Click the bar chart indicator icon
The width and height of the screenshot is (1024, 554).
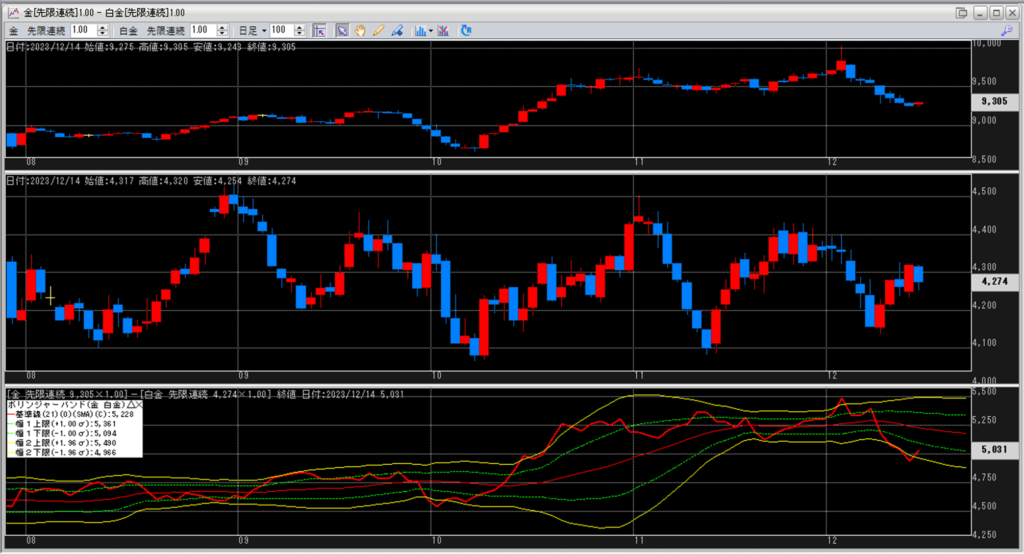coord(420,30)
